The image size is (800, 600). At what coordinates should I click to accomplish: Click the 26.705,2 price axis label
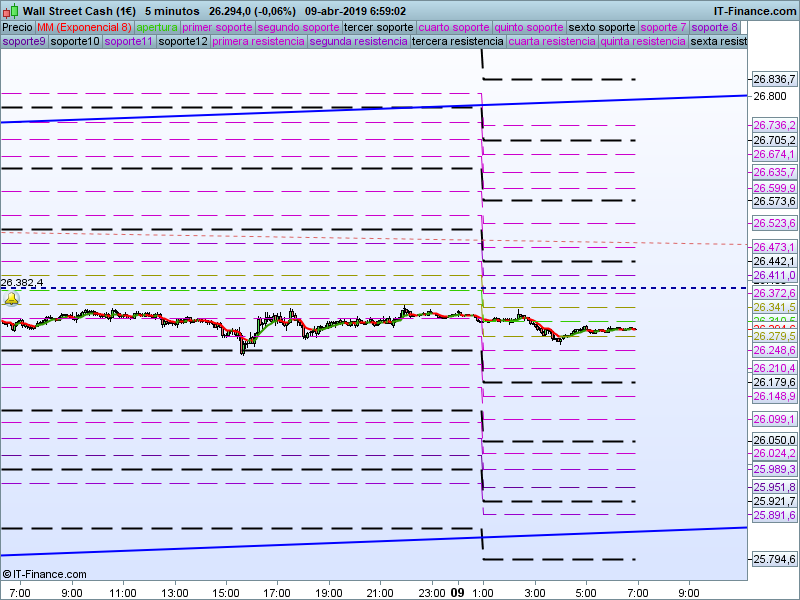[774, 140]
